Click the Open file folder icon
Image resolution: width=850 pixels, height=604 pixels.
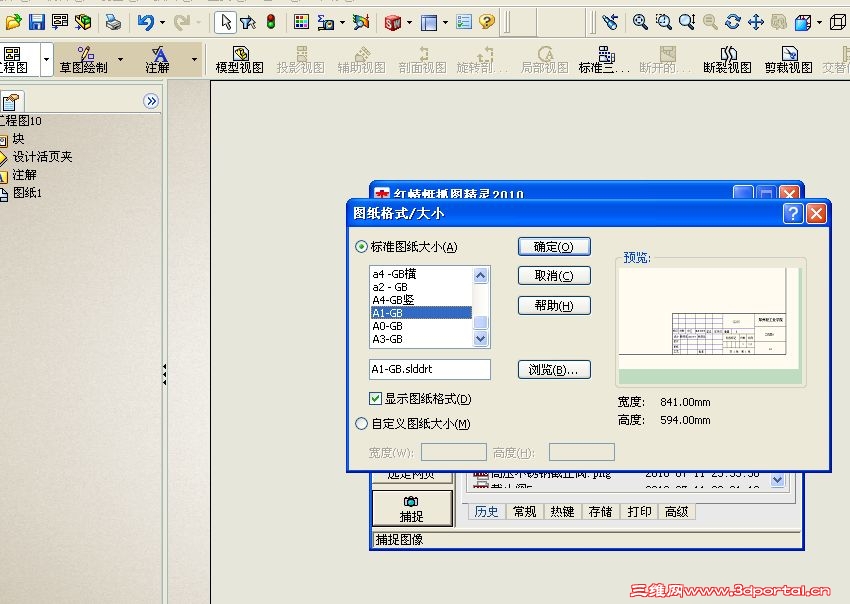[13, 22]
